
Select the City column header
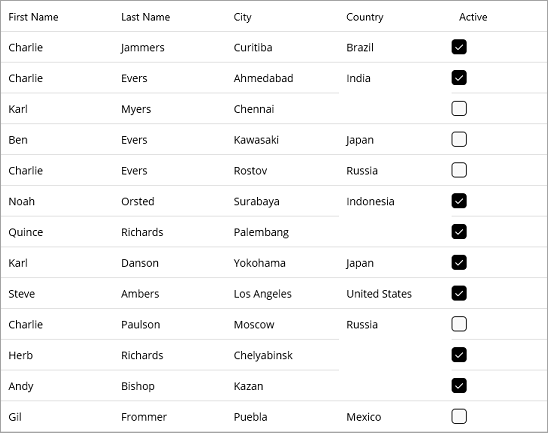point(243,17)
